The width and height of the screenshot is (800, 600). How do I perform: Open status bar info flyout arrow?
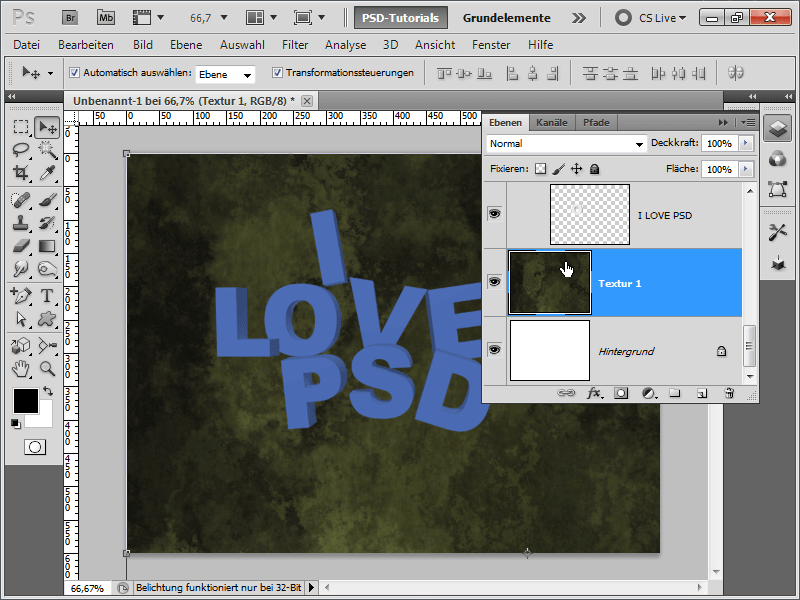click(x=311, y=588)
